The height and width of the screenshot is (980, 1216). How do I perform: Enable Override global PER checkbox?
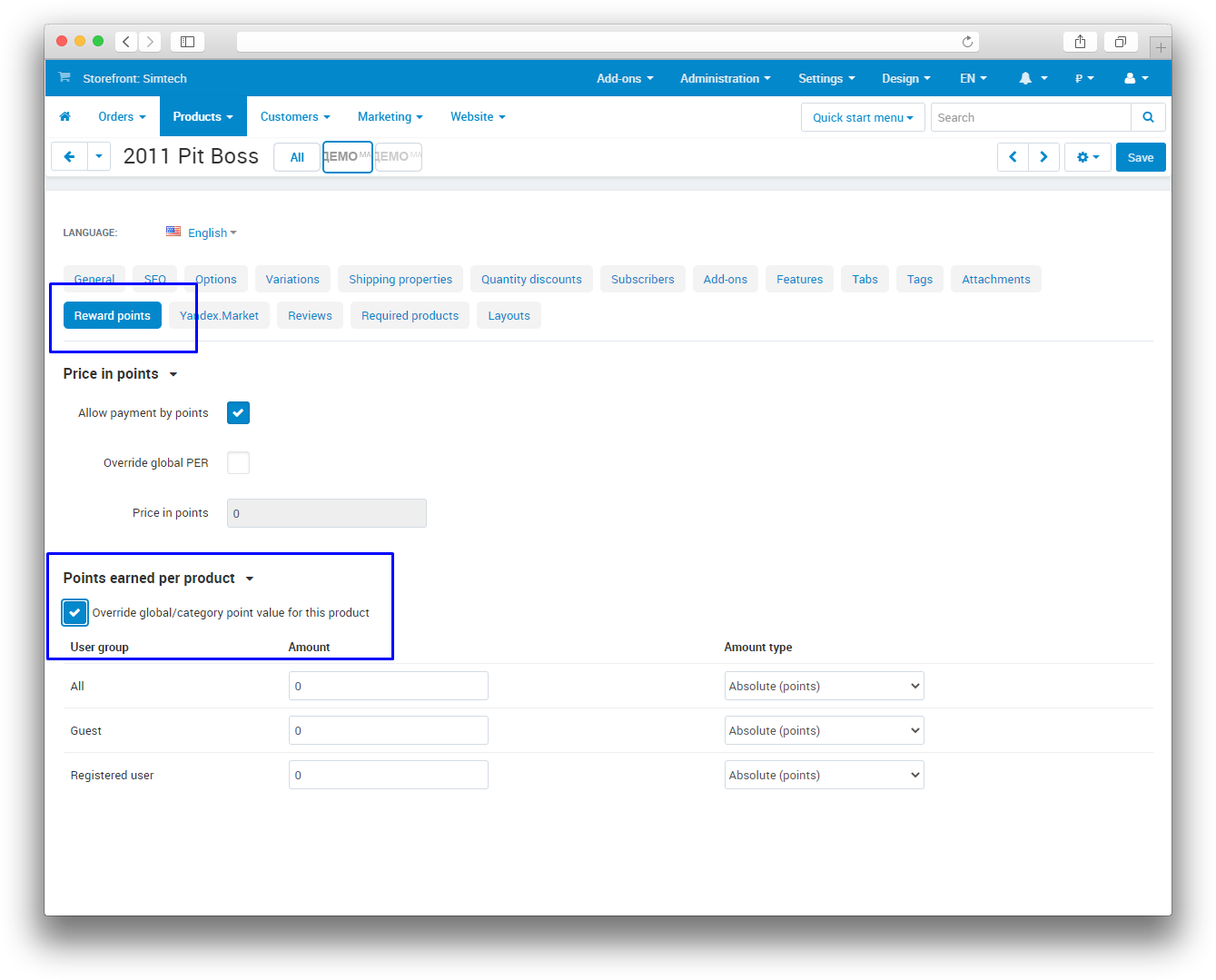(x=238, y=463)
